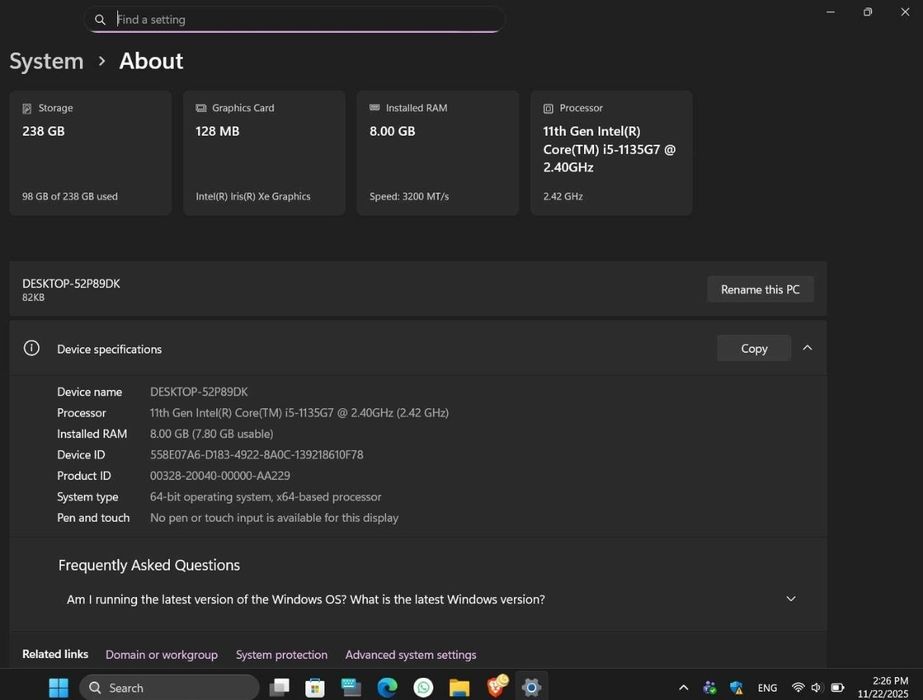
Task: Select the 238 GB Storage value
Action: click(x=44, y=131)
